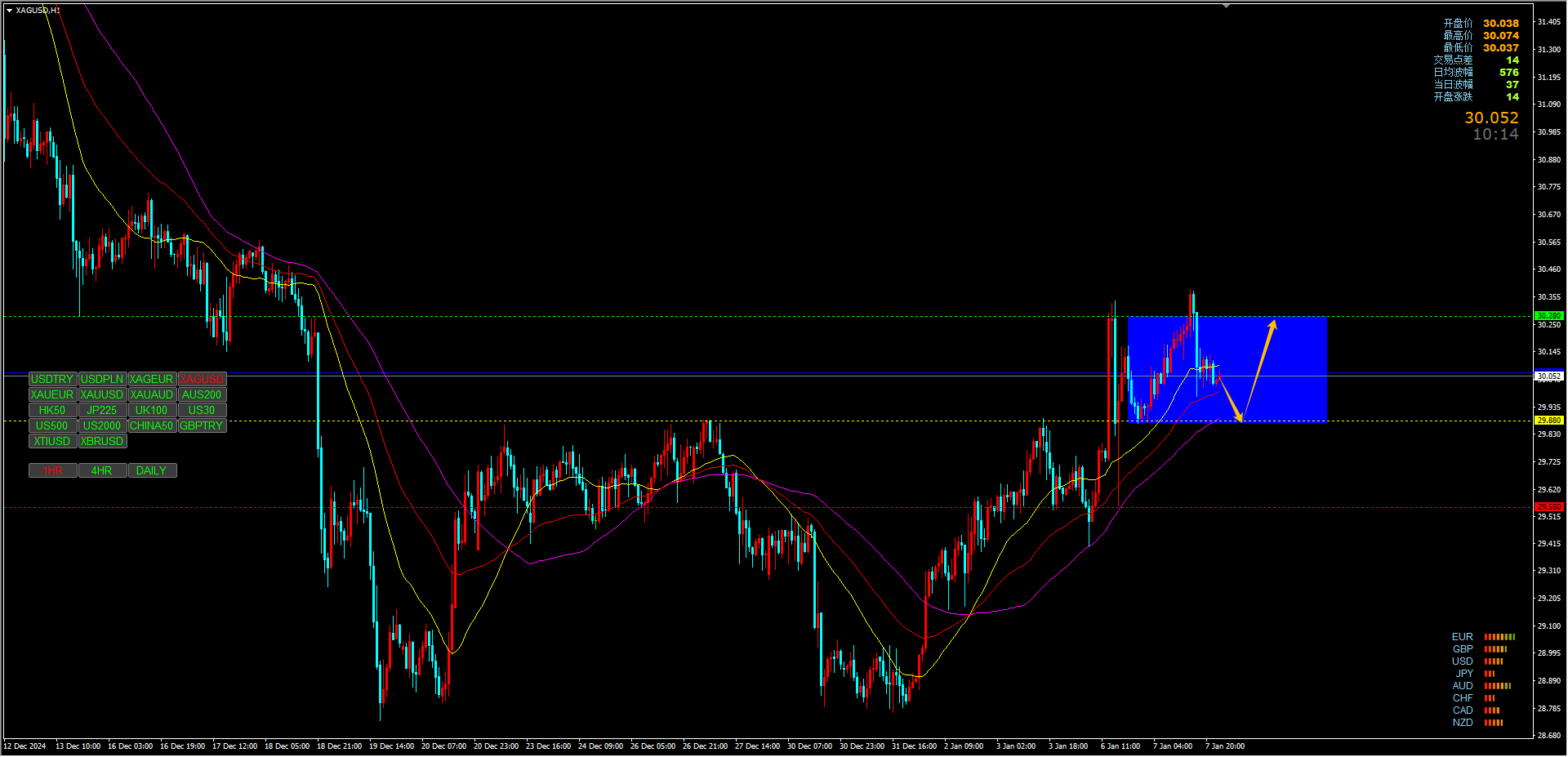Click the gray chart shift triangle marker
Screen dimensions: 1568x757
(x=1226, y=6)
